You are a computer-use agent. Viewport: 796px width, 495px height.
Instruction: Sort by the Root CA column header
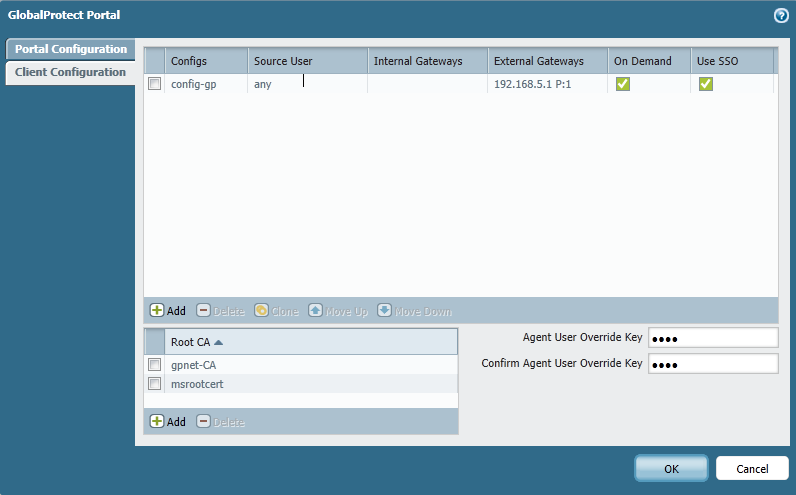311,342
